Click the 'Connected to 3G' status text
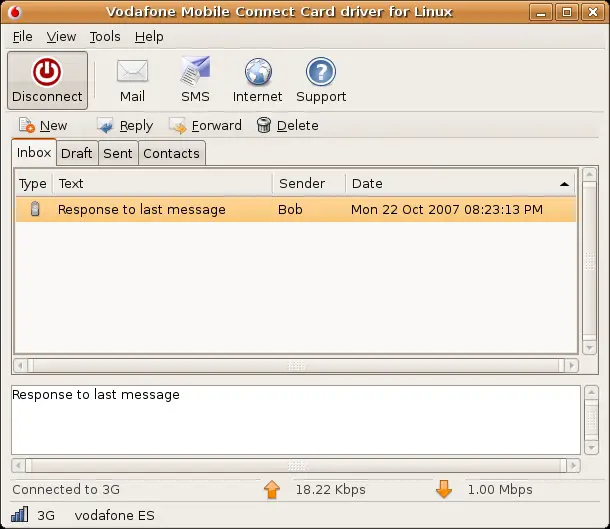The width and height of the screenshot is (610, 529). point(66,489)
